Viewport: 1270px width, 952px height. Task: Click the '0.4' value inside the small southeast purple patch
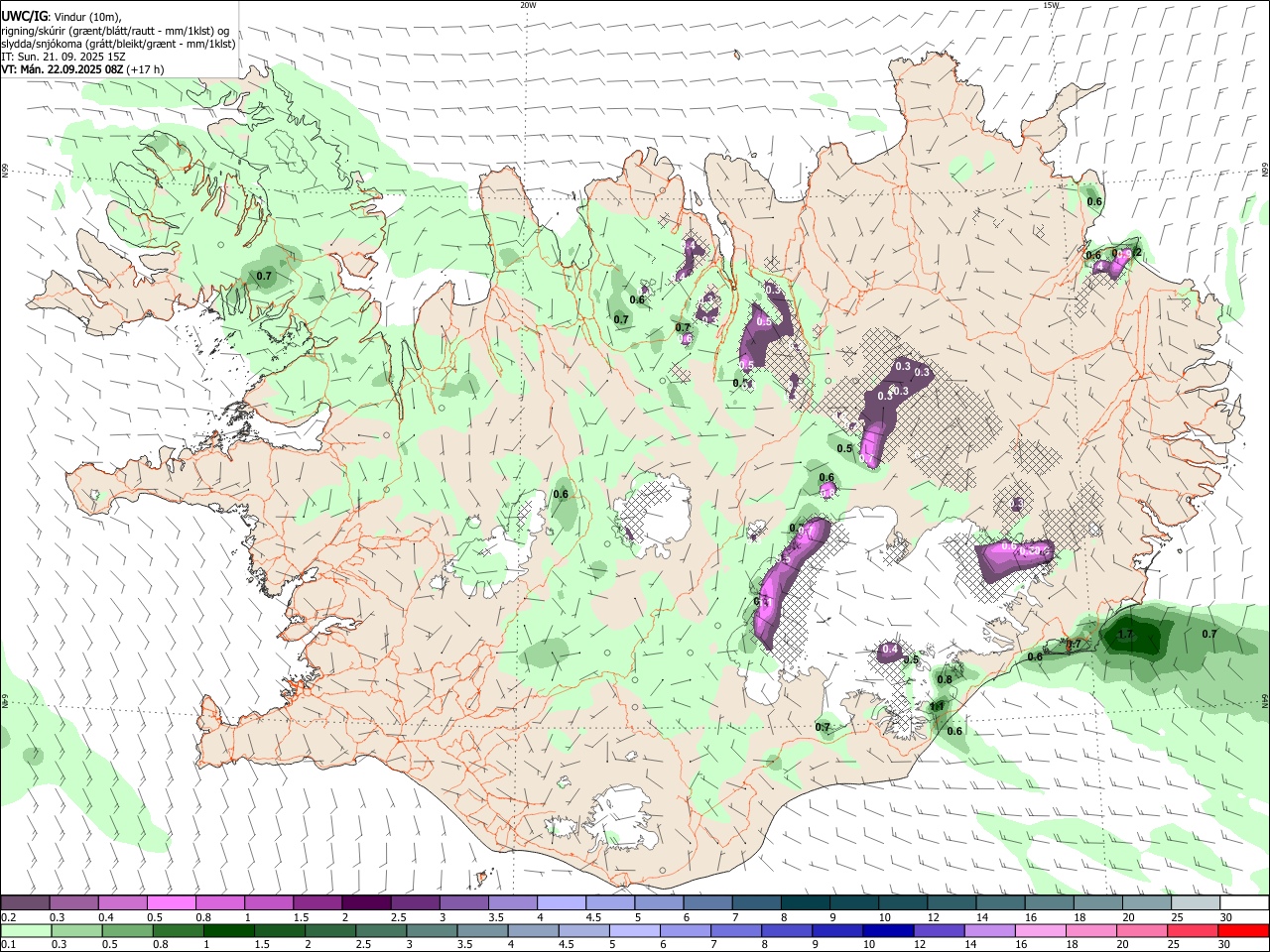(x=890, y=650)
